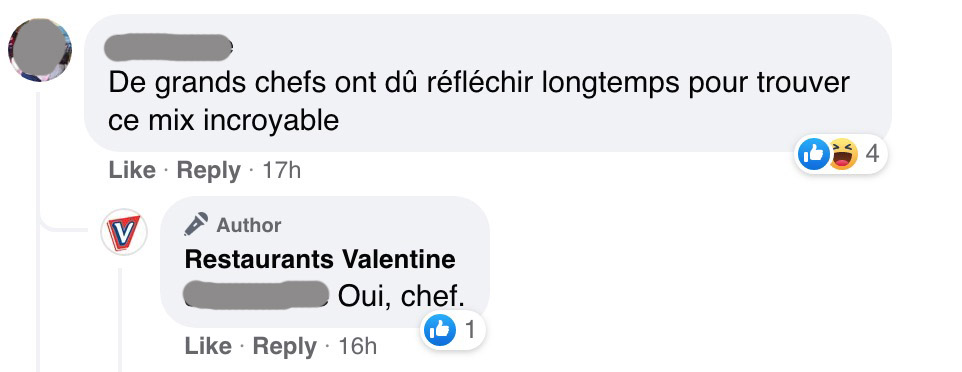View the 1 reaction count on the reply
Viewport: 962px width, 372px height.
coord(471,330)
